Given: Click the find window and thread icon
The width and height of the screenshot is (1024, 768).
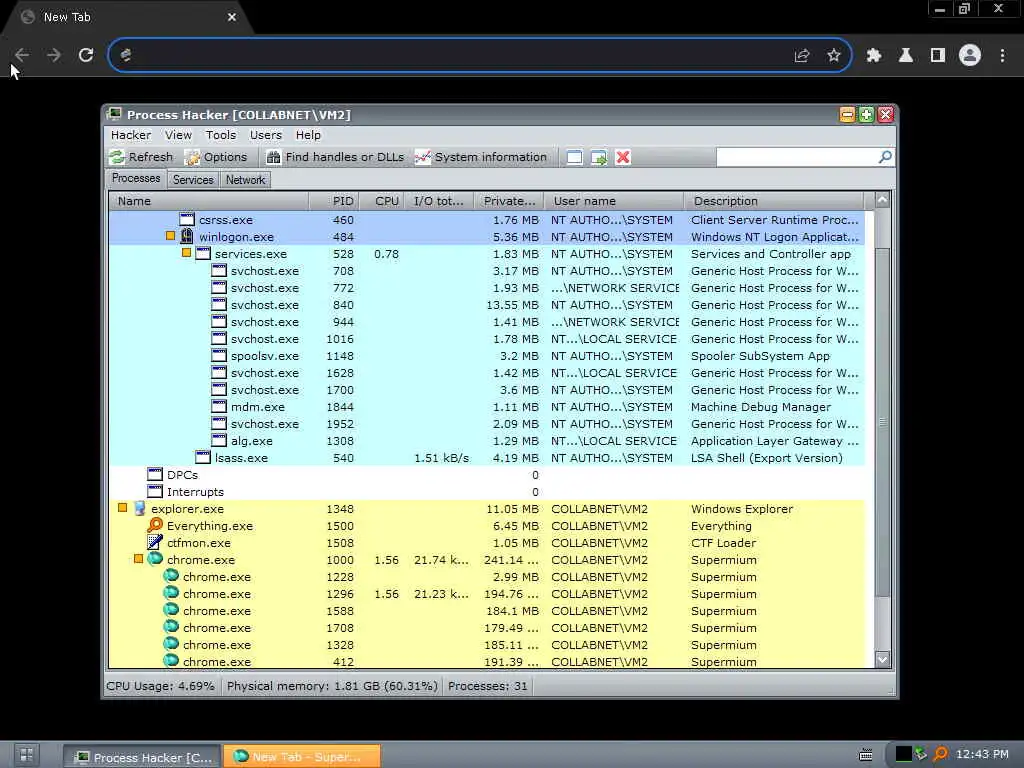Looking at the screenshot, I should click(x=598, y=157).
